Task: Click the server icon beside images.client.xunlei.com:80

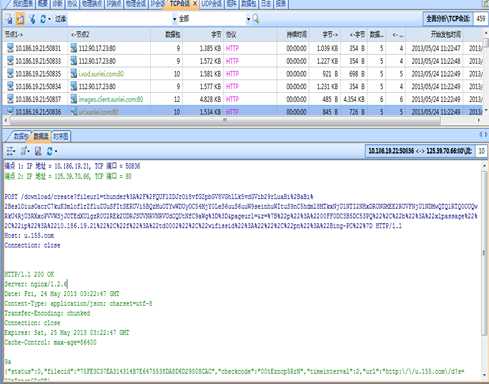Action: pyautogui.click(x=74, y=99)
